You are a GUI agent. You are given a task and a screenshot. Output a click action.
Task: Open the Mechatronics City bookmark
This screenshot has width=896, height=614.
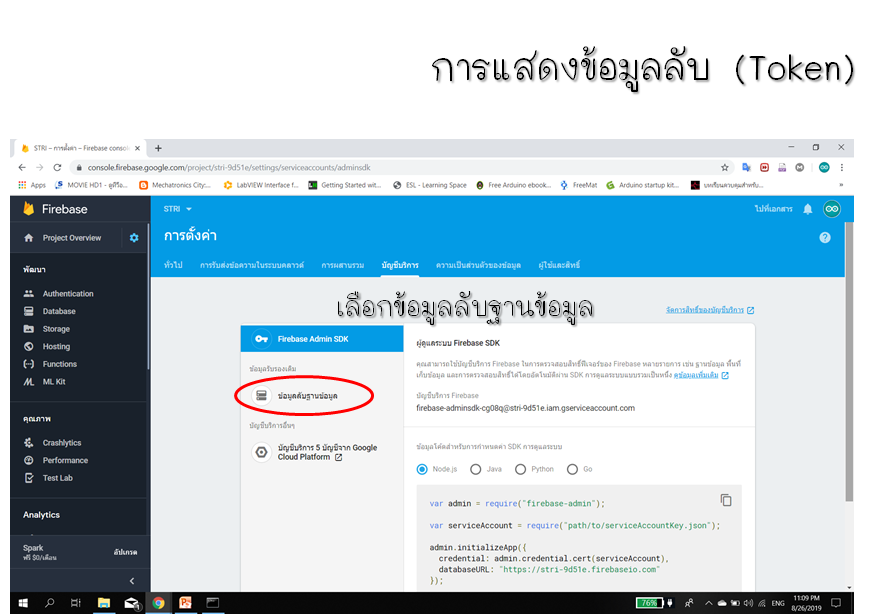click(x=175, y=185)
